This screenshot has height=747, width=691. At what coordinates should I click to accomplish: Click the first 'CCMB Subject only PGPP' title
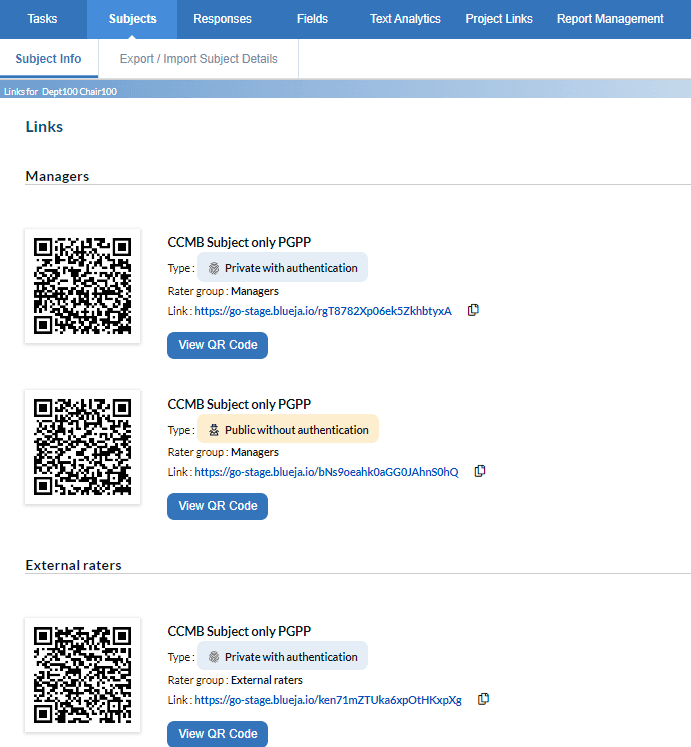(x=239, y=242)
